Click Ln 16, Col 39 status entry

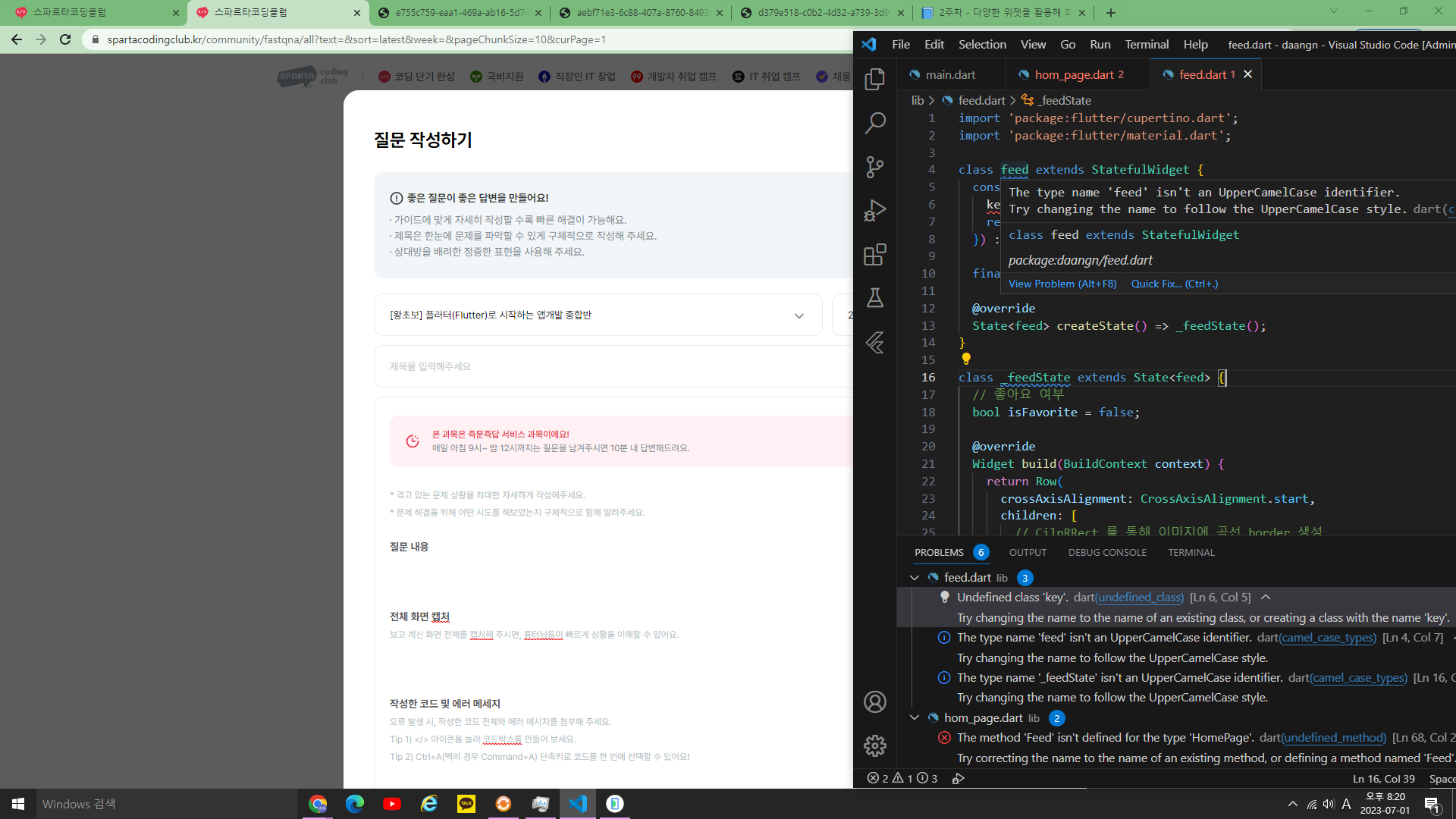coord(1383,779)
